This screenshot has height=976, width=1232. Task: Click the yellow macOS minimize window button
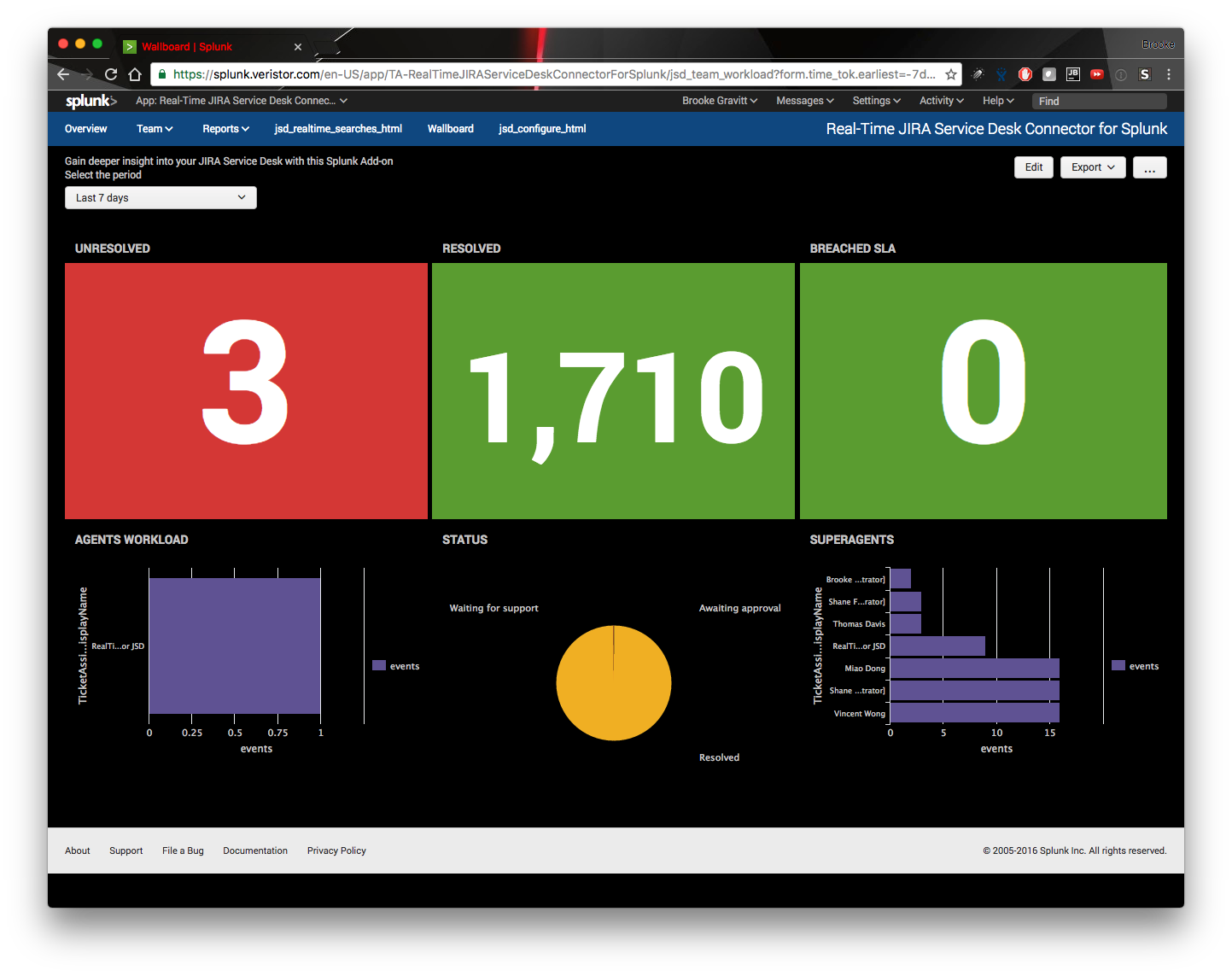click(x=80, y=44)
